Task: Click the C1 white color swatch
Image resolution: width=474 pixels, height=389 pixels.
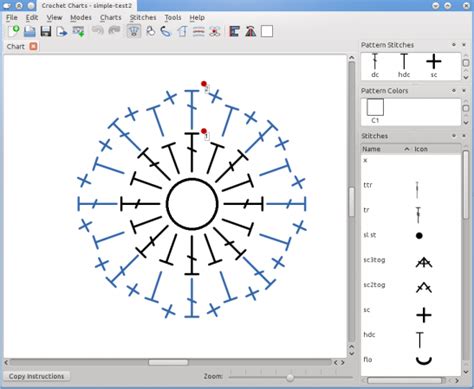Action: (x=375, y=107)
